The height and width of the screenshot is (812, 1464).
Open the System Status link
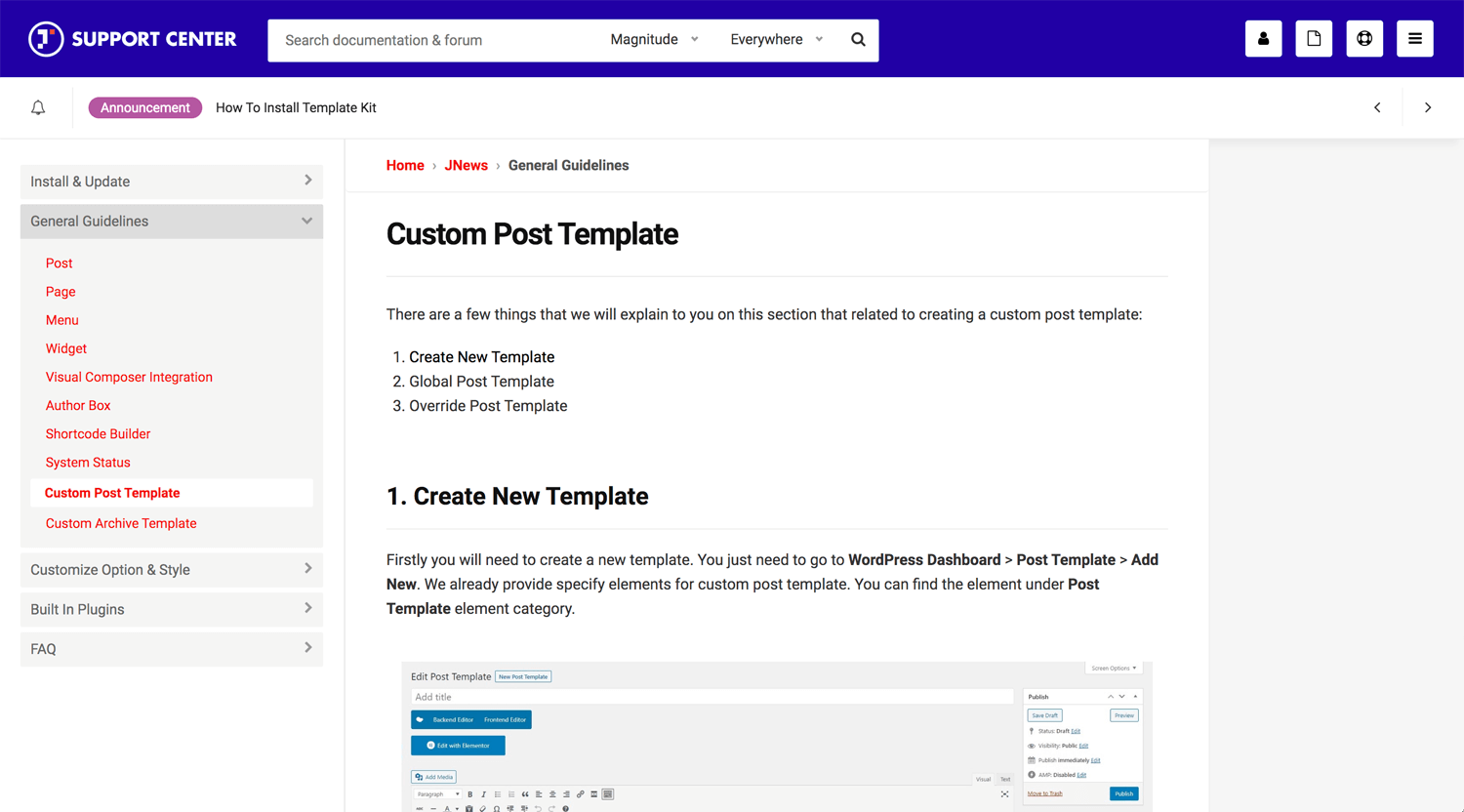coord(88,463)
